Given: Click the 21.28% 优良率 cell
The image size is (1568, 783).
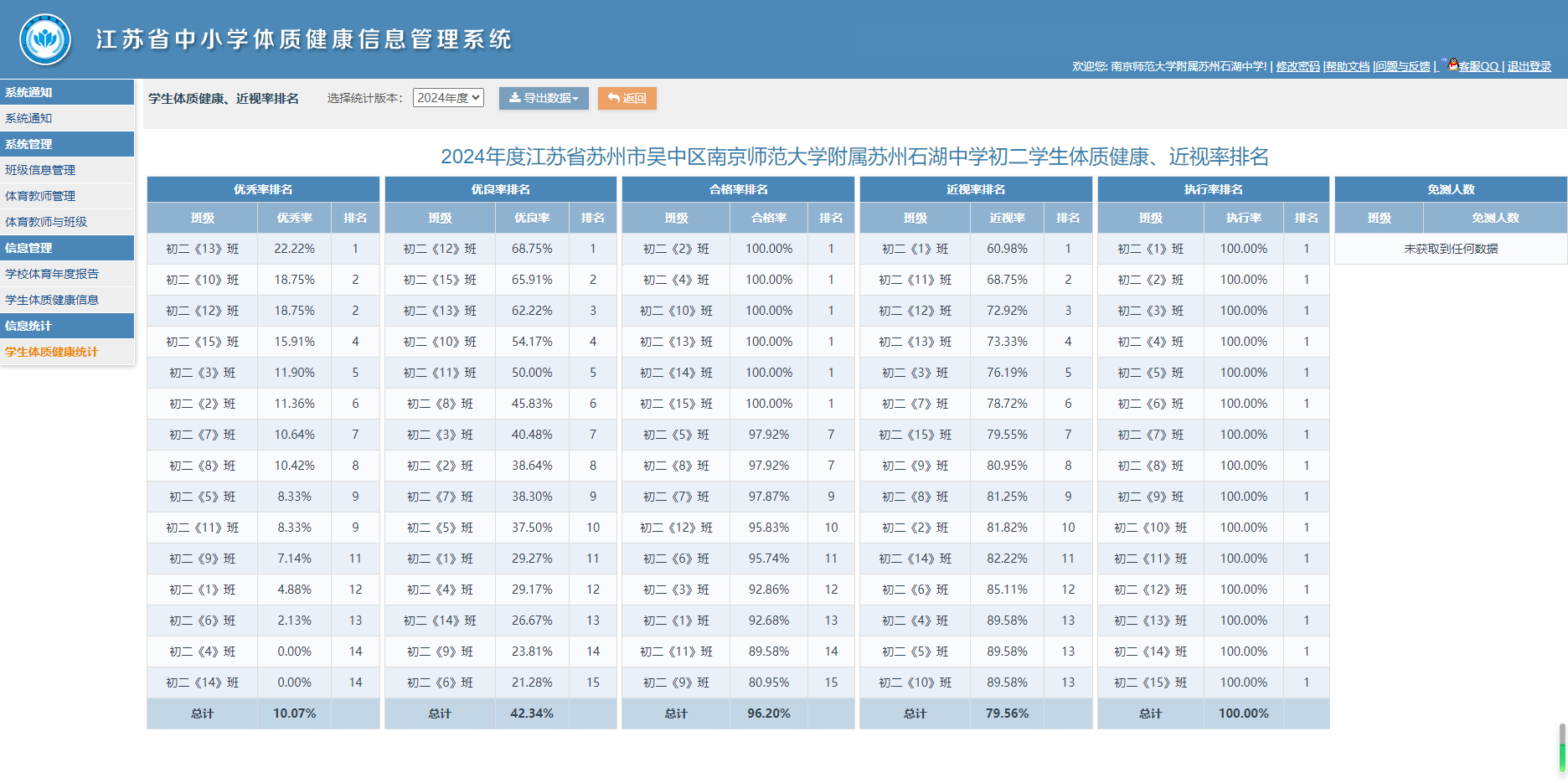Looking at the screenshot, I should point(532,683).
